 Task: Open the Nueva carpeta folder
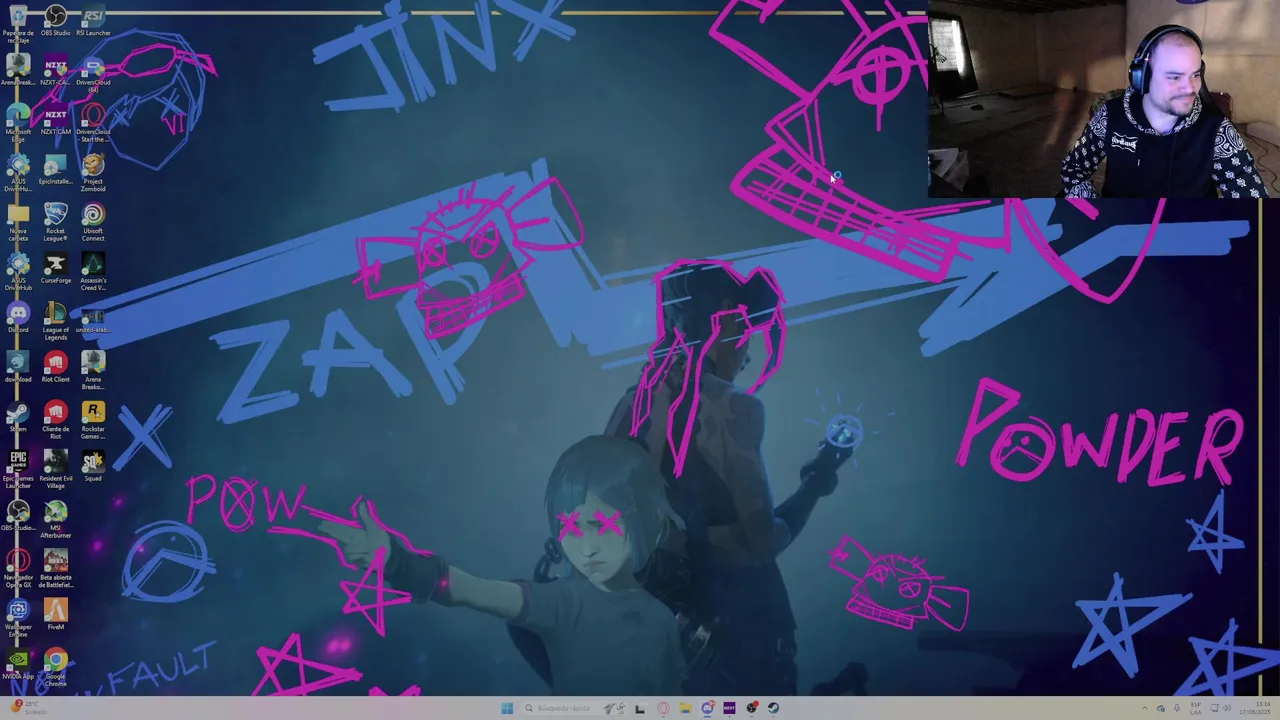tap(18, 222)
